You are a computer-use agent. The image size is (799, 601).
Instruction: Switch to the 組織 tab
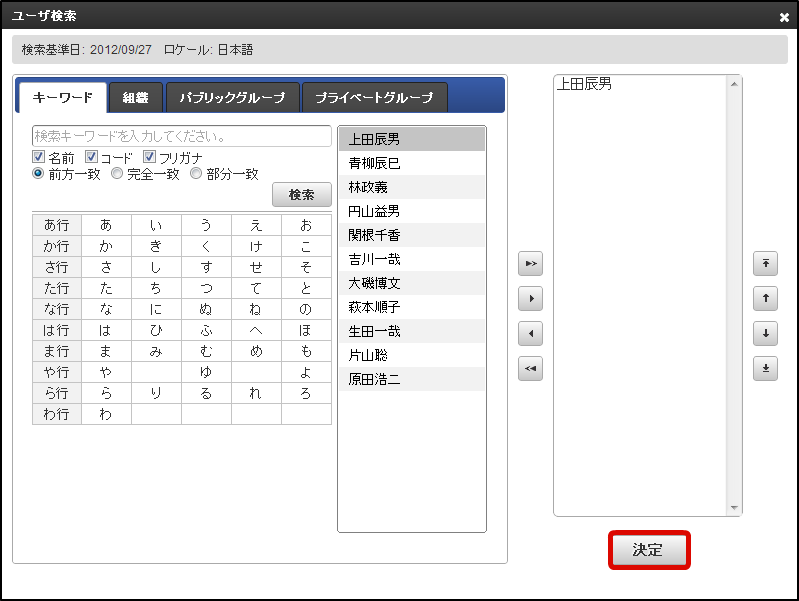coord(136,97)
